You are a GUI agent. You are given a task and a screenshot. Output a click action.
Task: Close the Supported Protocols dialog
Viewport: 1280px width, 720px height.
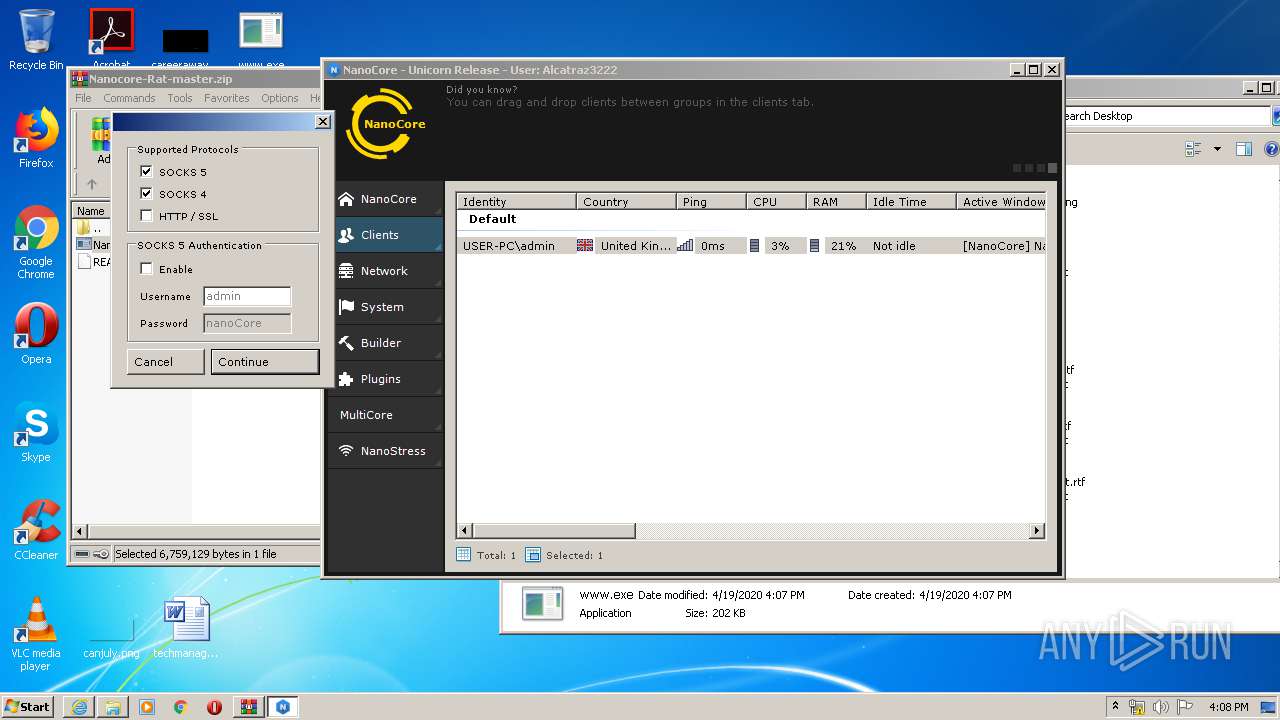322,122
